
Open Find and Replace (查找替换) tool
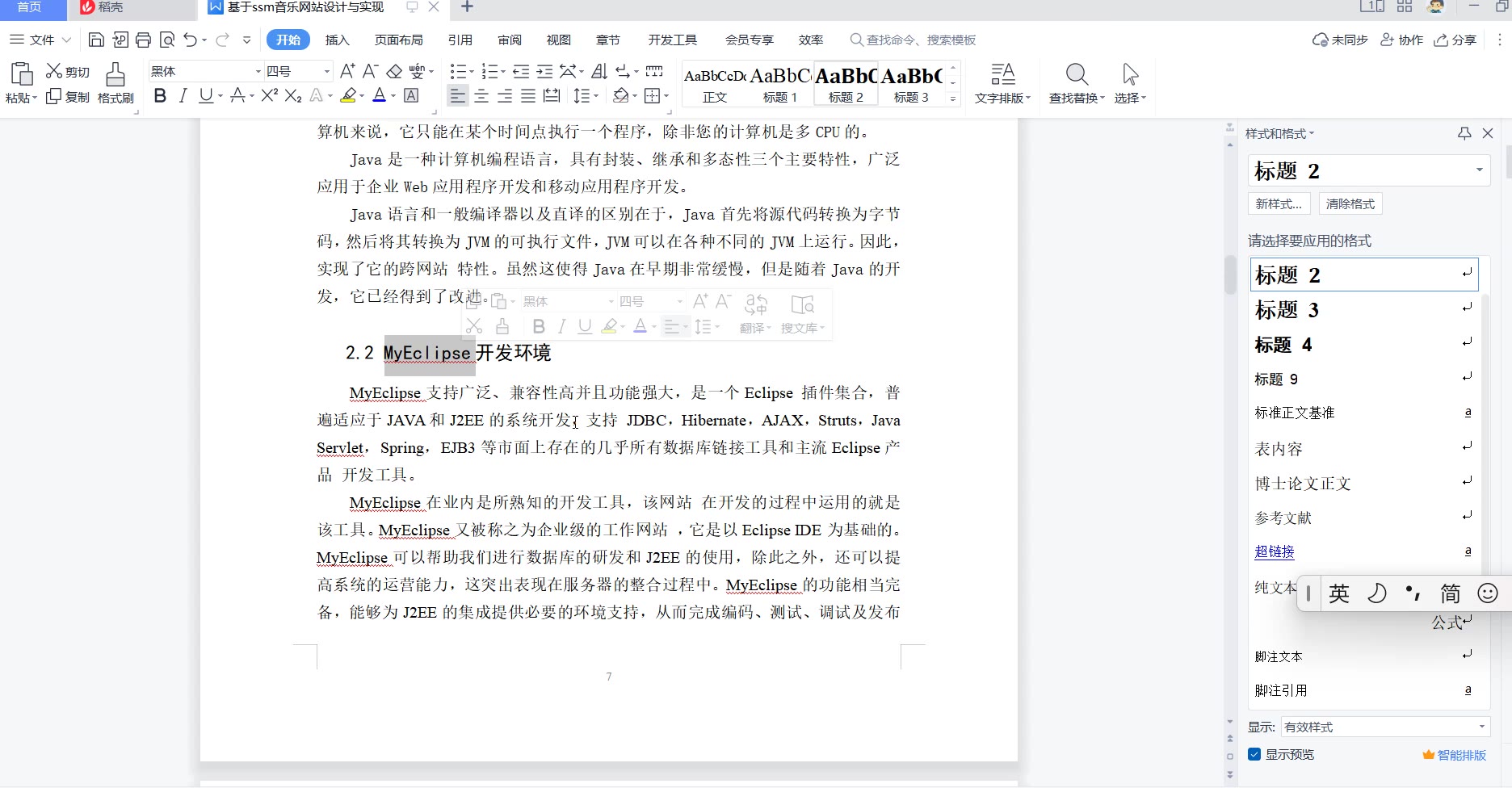1076,83
